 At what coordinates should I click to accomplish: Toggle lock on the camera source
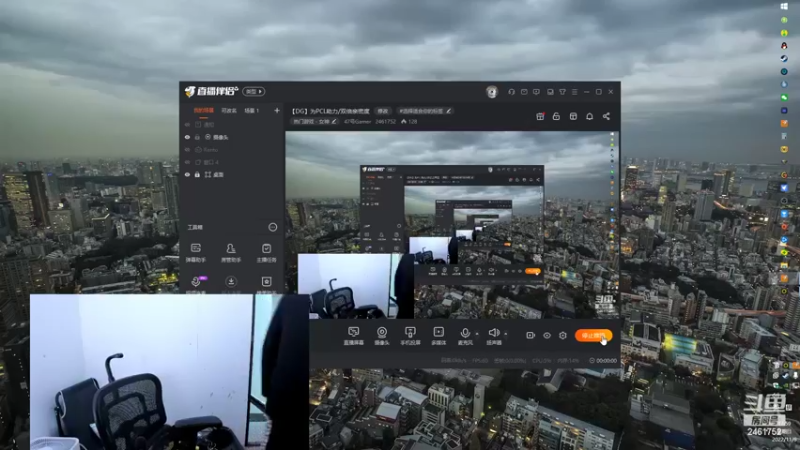tap(197, 137)
